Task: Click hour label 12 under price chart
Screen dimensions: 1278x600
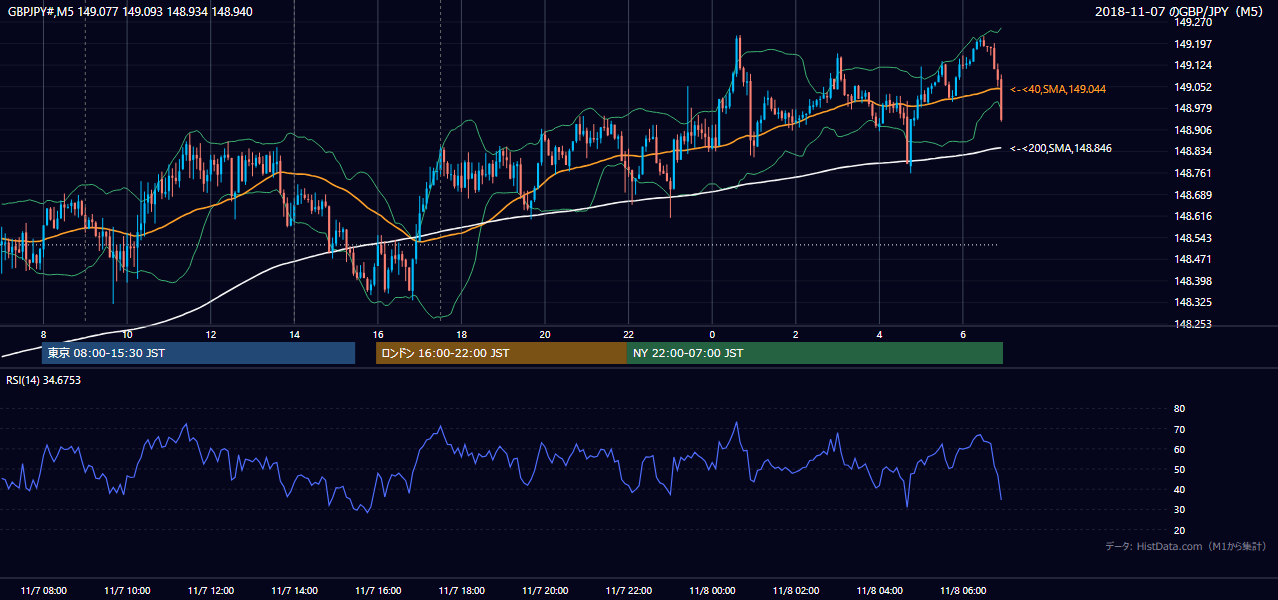Action: [210, 334]
